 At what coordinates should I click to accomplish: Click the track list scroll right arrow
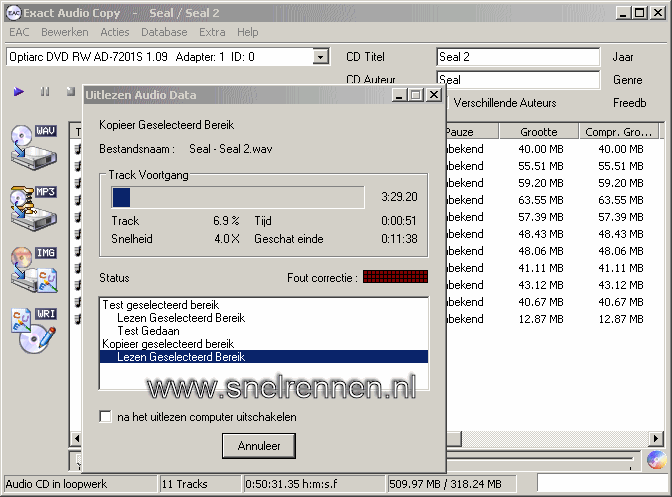656,438
